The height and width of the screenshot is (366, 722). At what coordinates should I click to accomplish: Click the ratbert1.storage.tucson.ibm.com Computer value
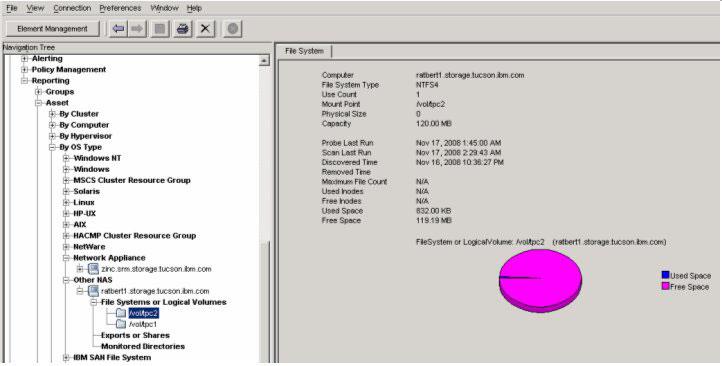click(x=470, y=75)
